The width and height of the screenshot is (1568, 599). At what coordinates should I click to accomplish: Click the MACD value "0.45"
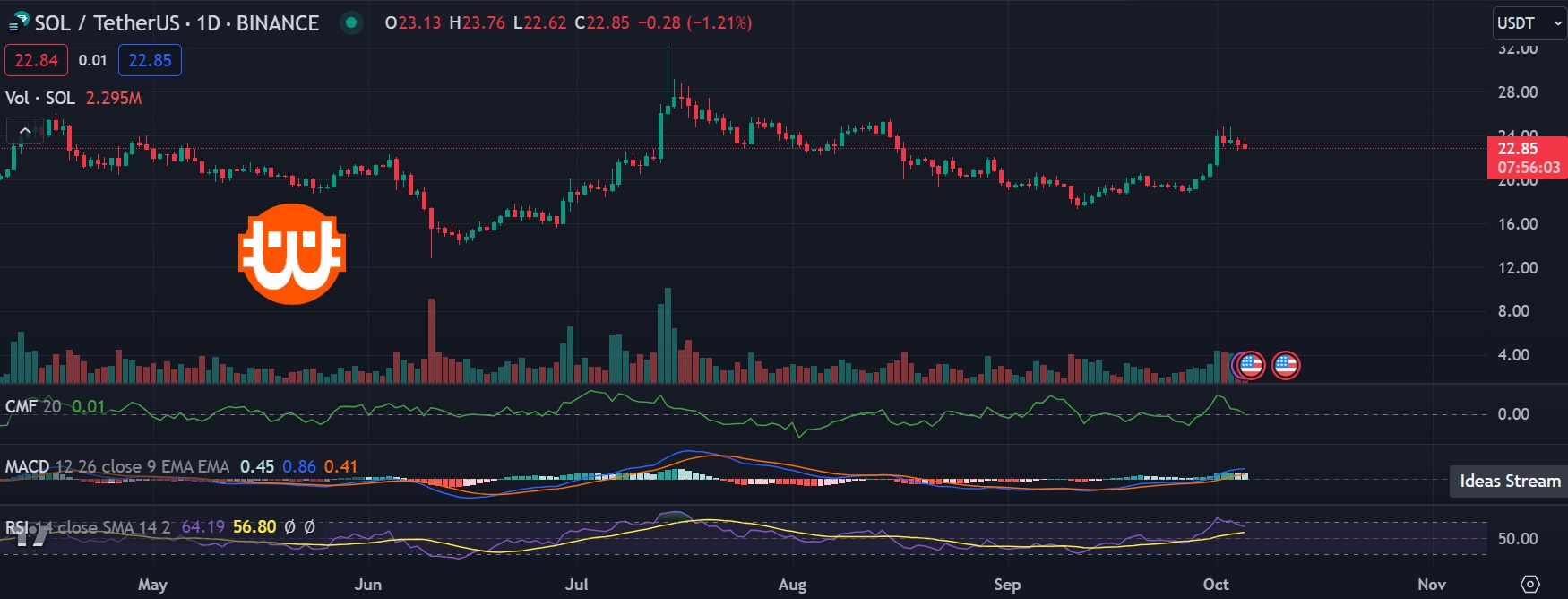tap(257, 466)
